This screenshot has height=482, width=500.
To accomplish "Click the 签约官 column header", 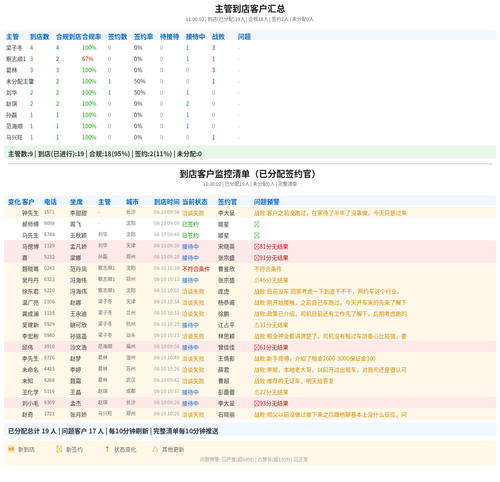I will tap(227, 202).
